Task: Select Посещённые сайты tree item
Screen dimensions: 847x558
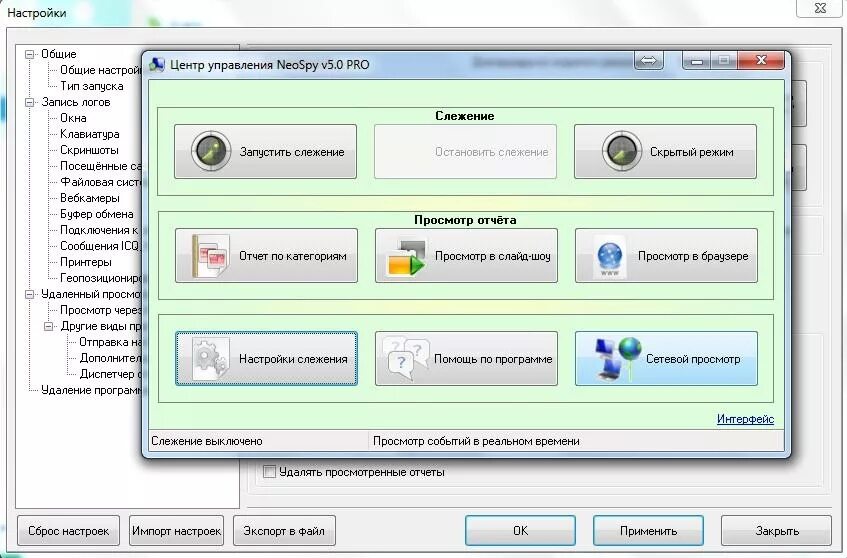Action: 100,166
